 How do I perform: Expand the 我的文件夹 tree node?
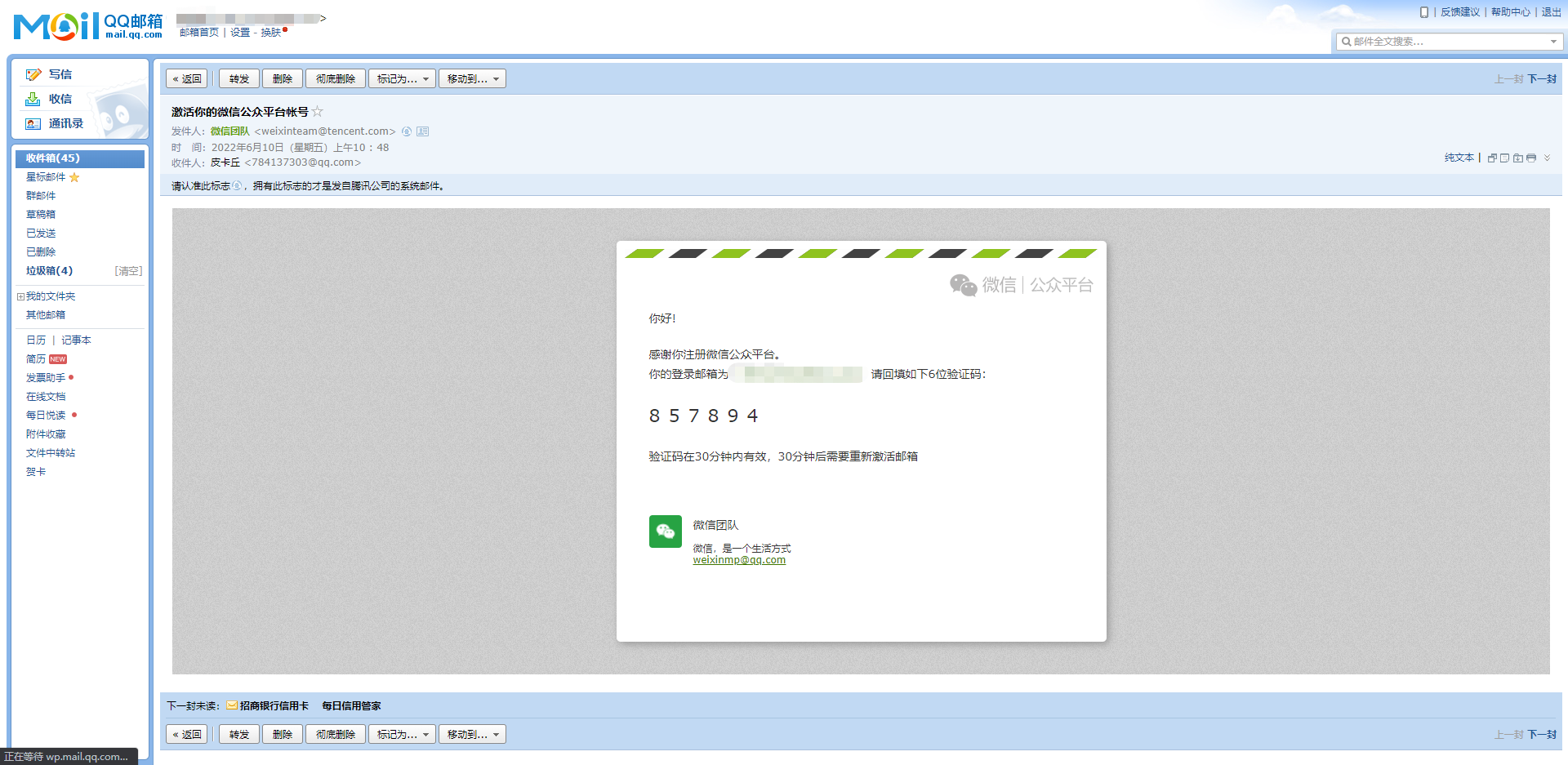(20, 296)
